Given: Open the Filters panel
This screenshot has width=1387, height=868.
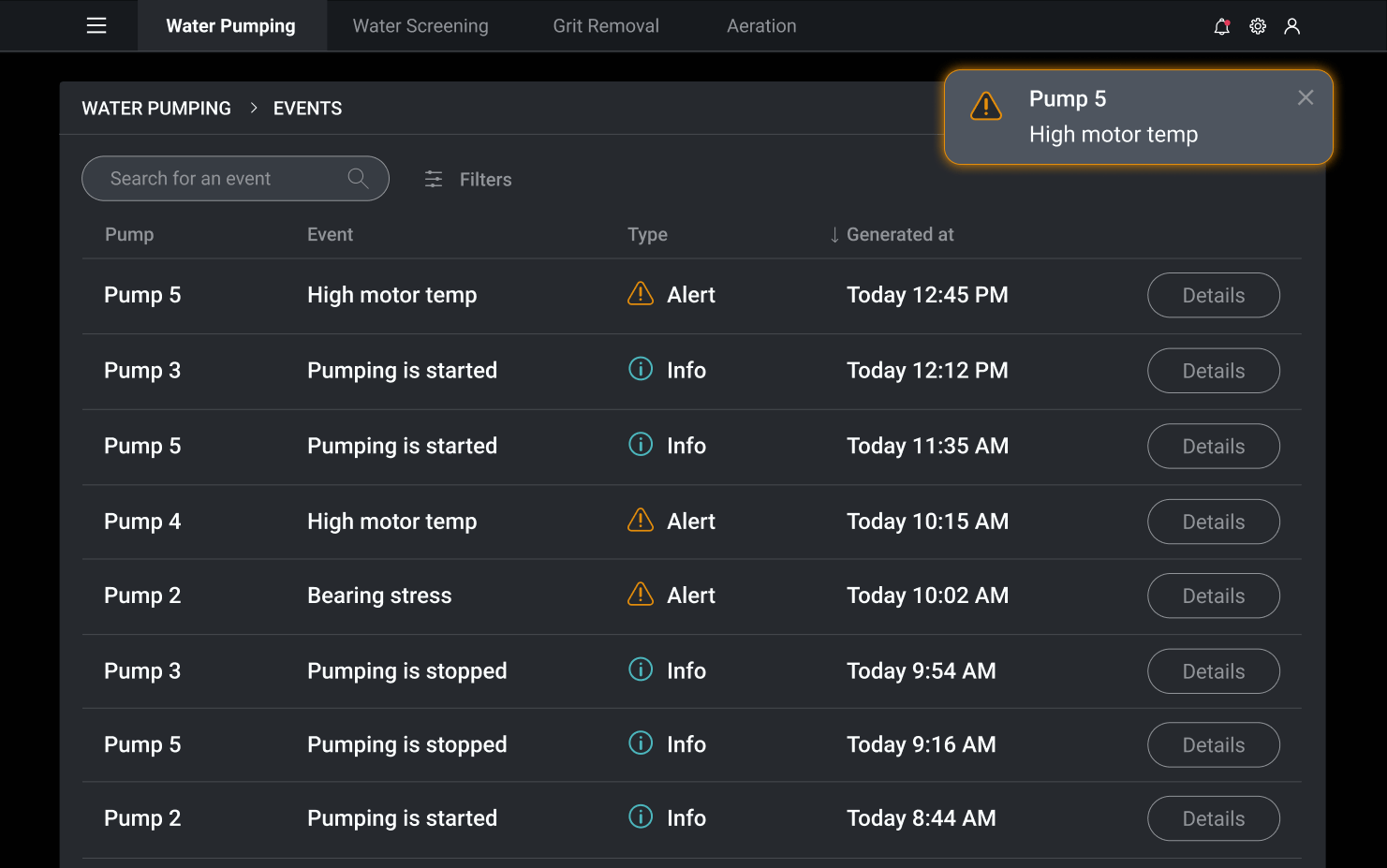Looking at the screenshot, I should coord(468,179).
